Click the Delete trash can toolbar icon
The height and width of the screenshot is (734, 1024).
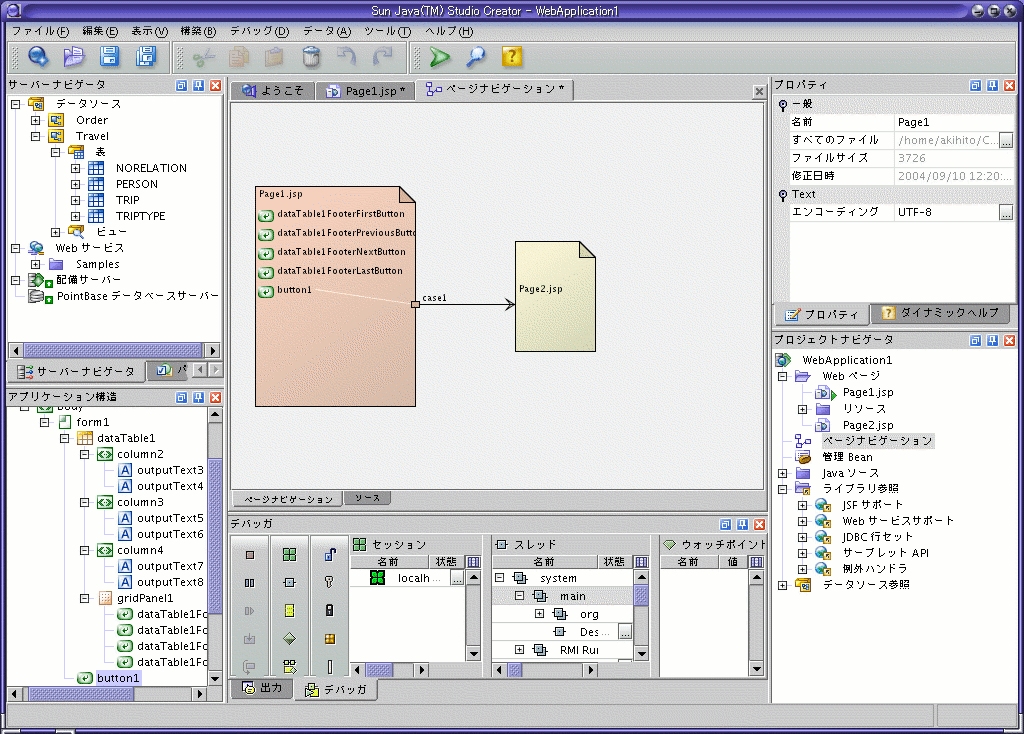312,57
